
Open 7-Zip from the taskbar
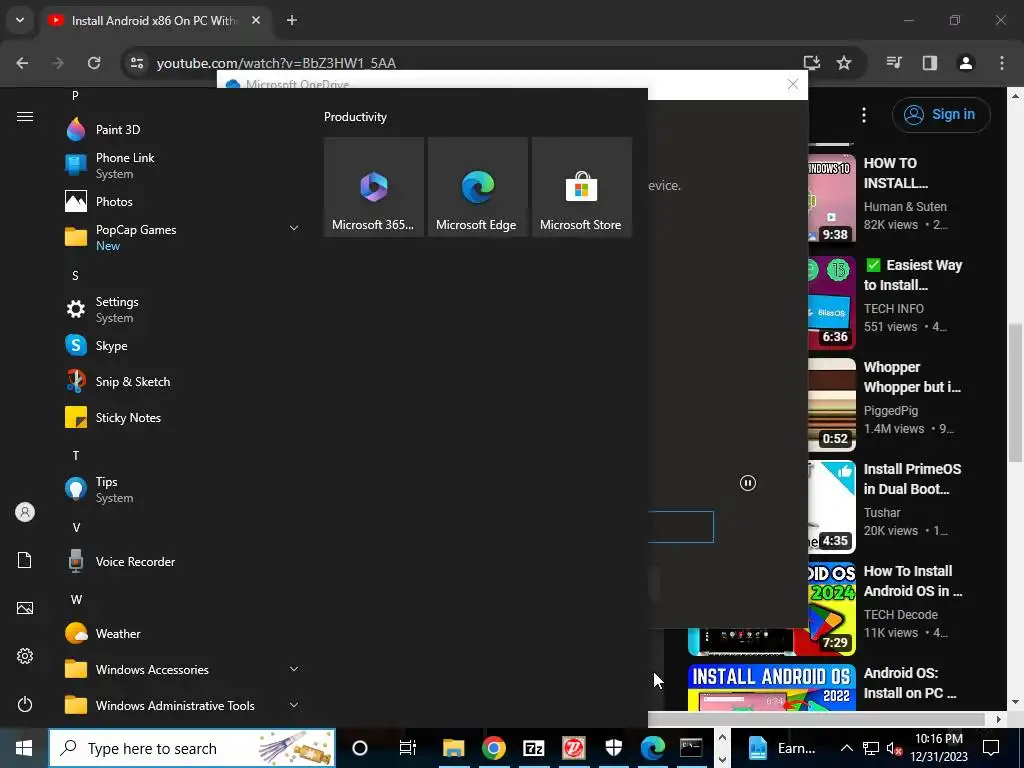coord(534,748)
